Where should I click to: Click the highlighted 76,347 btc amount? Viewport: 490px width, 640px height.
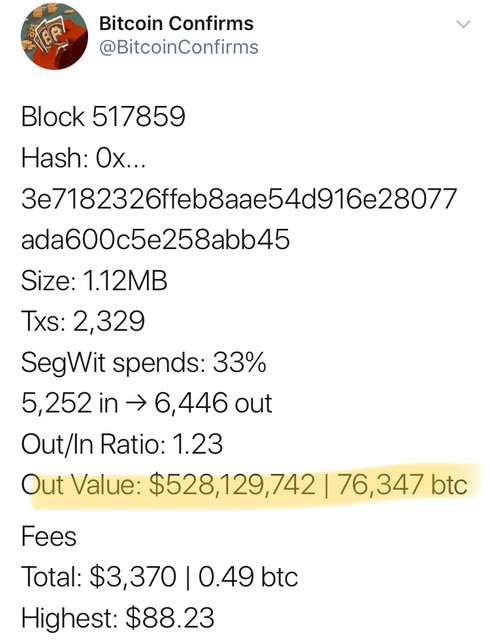coord(402,486)
